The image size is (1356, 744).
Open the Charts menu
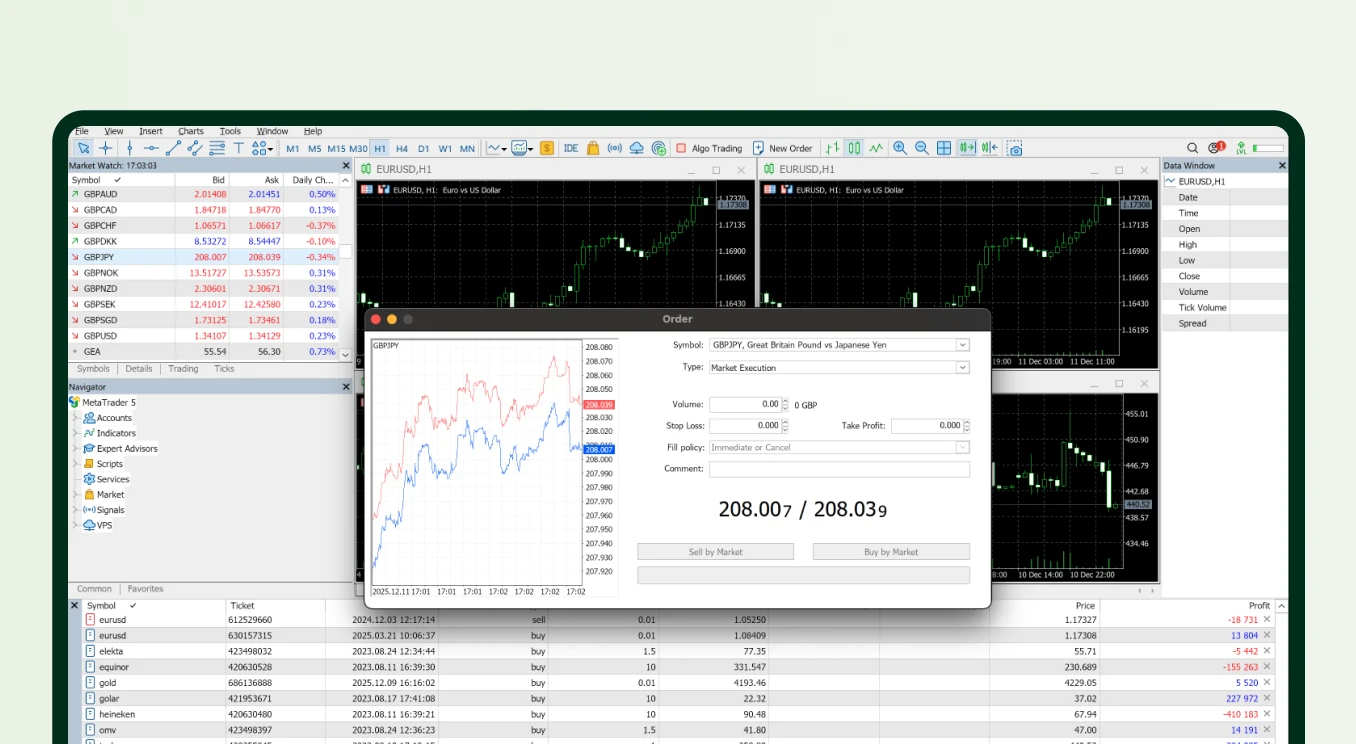(x=190, y=131)
